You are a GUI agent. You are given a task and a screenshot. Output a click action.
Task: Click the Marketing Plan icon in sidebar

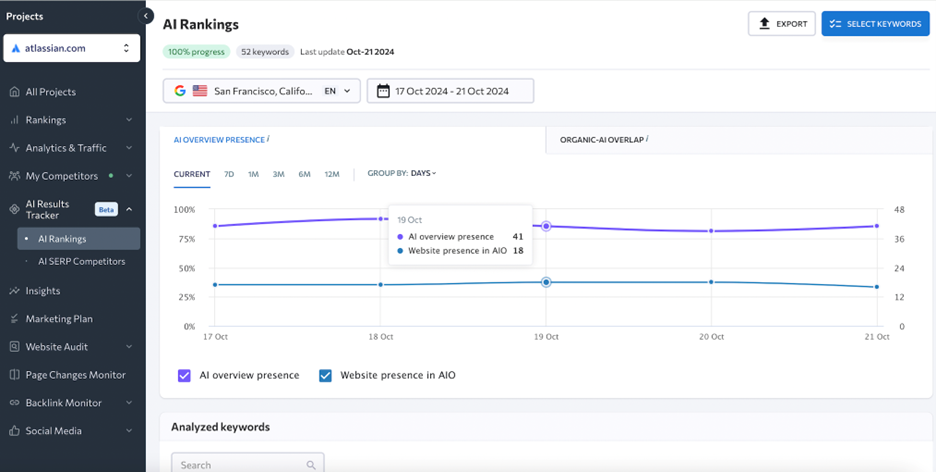click(x=14, y=319)
